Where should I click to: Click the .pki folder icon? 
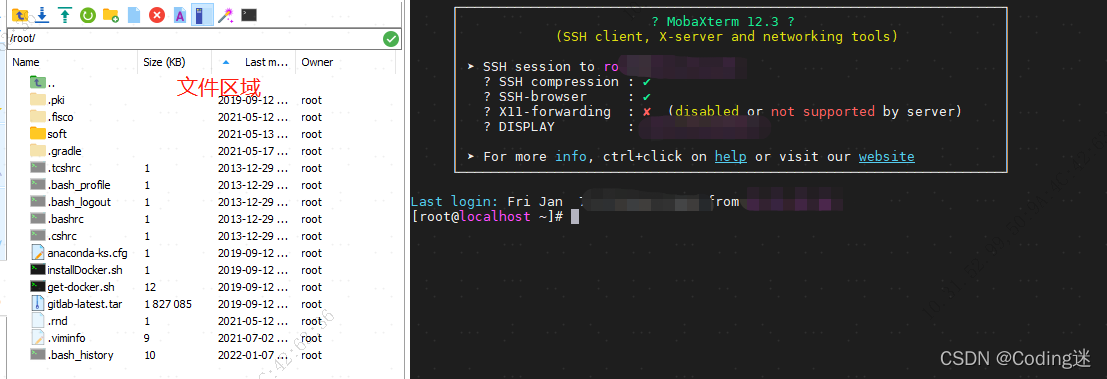37,100
